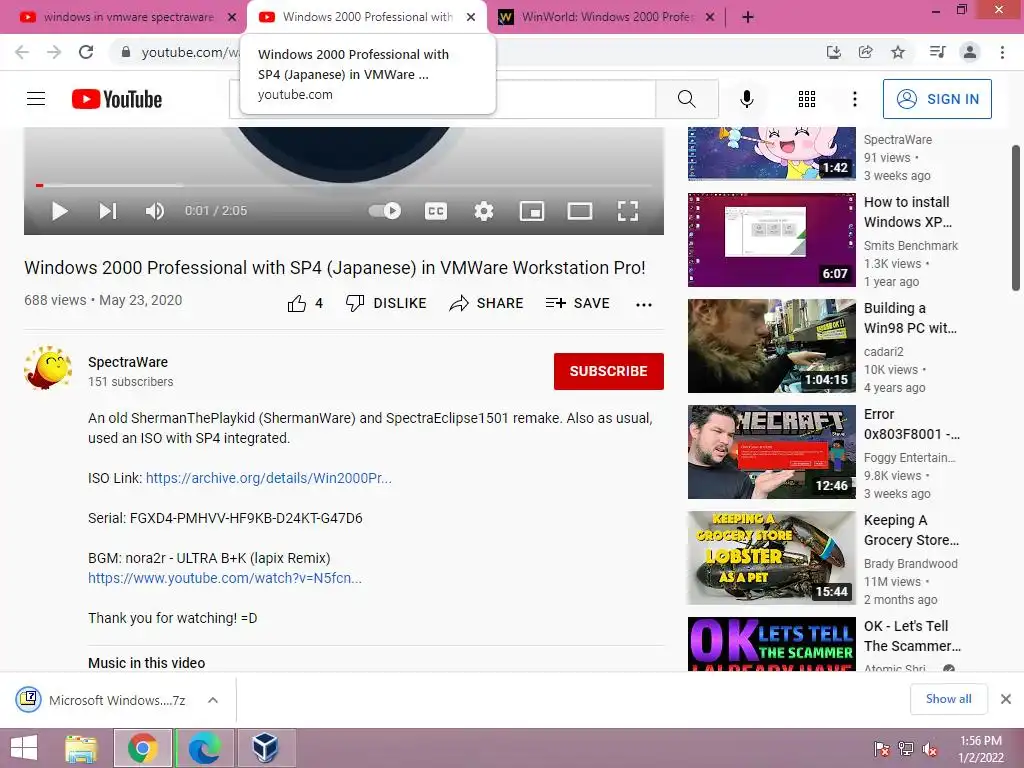Open the YouTube apps grid
1024x768 pixels.
coord(807,99)
